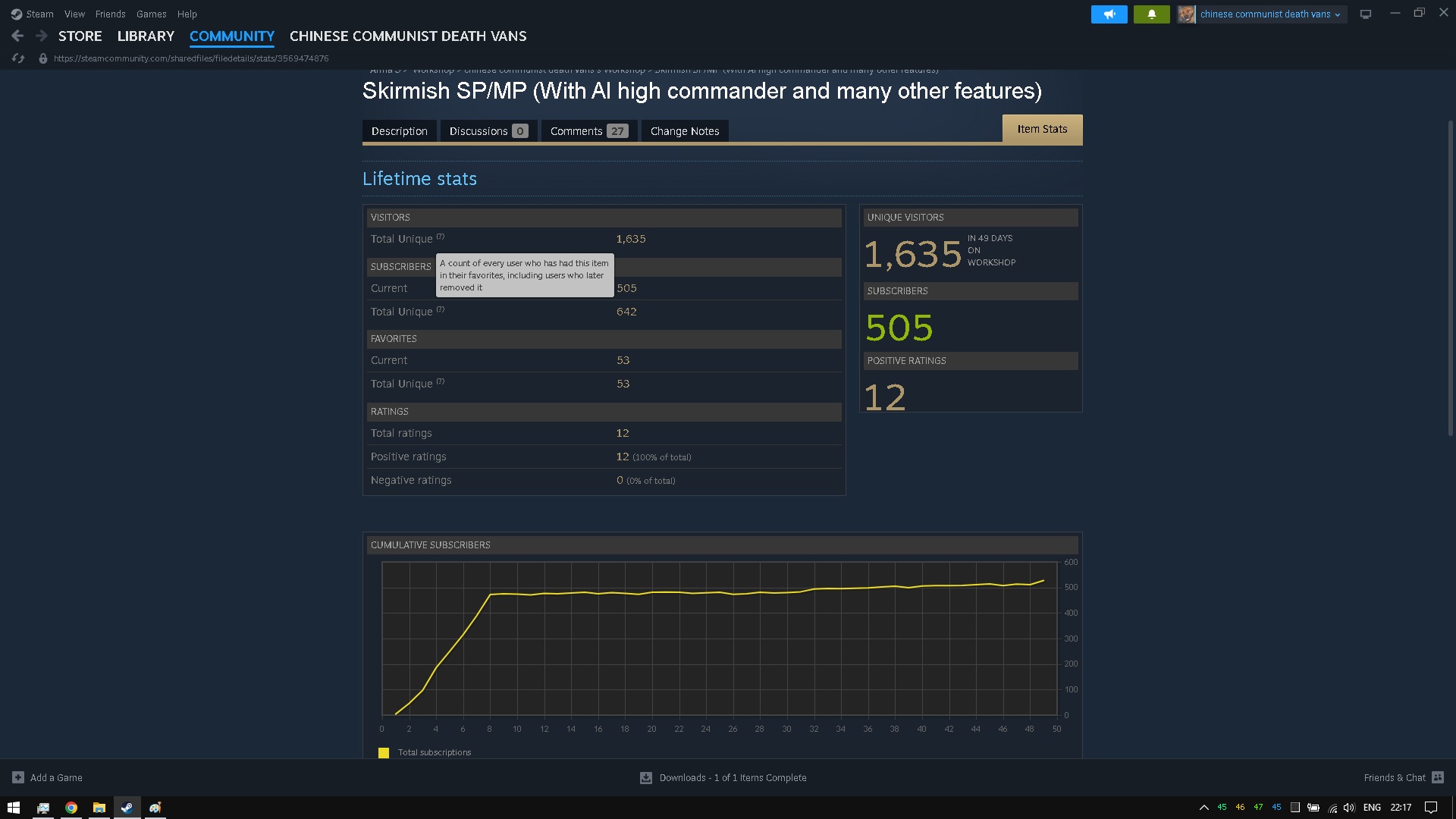
Task: Click the page reload icon
Action: click(x=18, y=58)
